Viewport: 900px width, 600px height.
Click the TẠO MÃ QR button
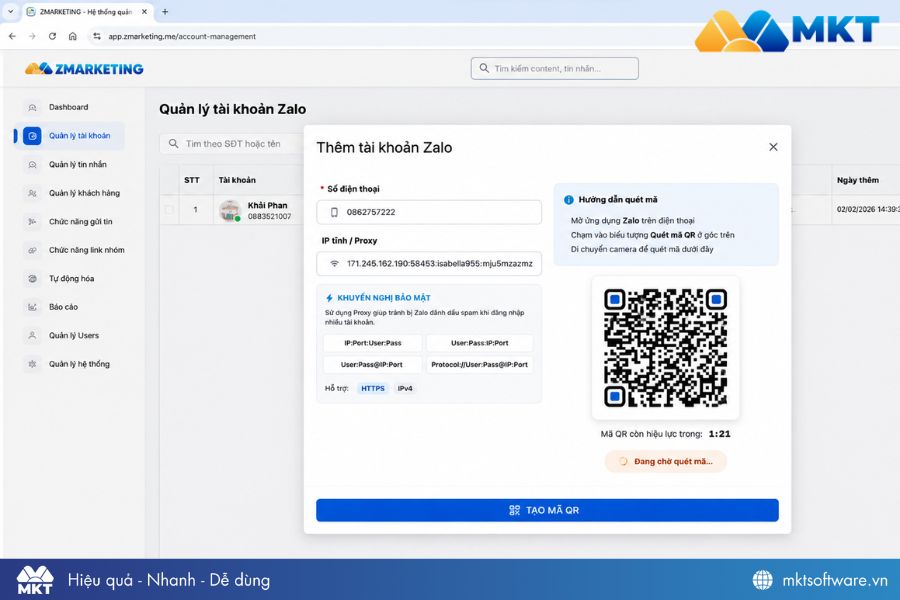547,510
